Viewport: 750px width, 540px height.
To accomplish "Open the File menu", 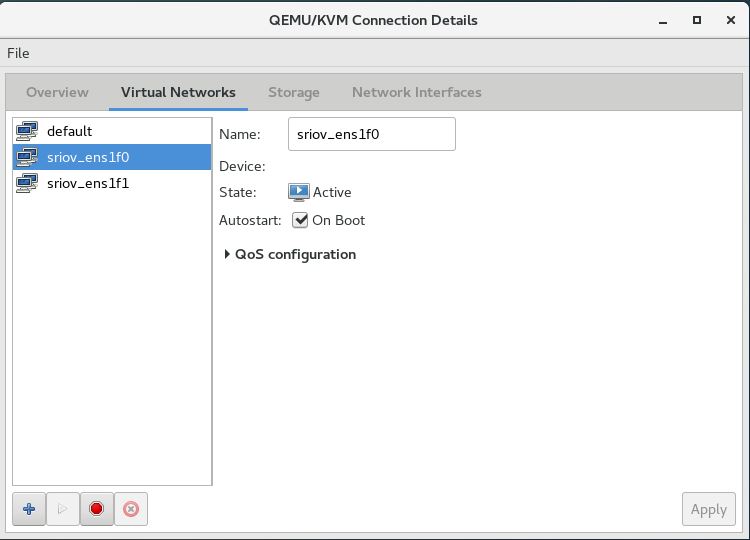I will pos(18,53).
